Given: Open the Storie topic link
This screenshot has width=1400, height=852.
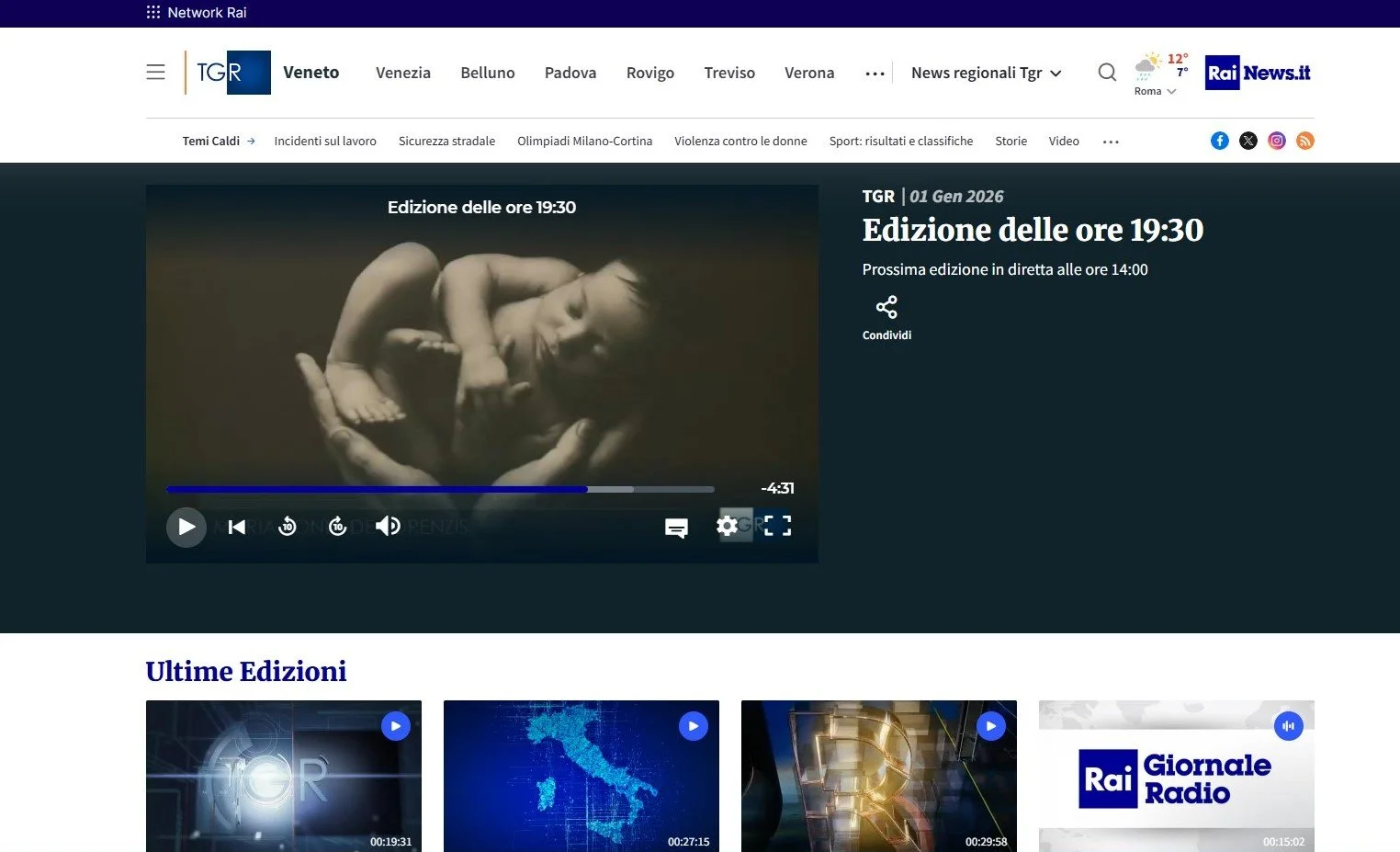Looking at the screenshot, I should tap(1010, 141).
